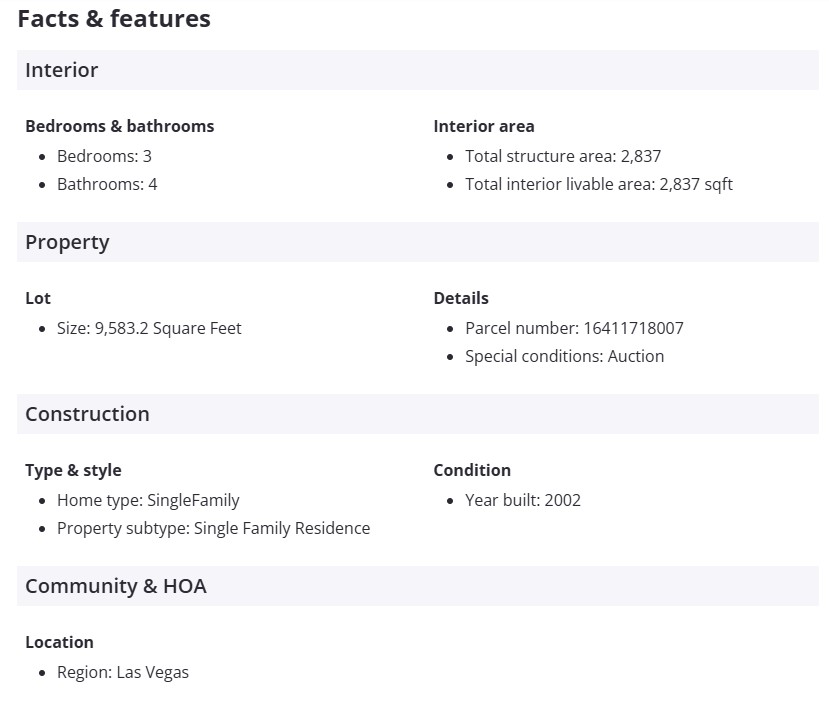Click the Construction section header
The width and height of the screenshot is (829, 706).
pyautogui.click(x=87, y=414)
